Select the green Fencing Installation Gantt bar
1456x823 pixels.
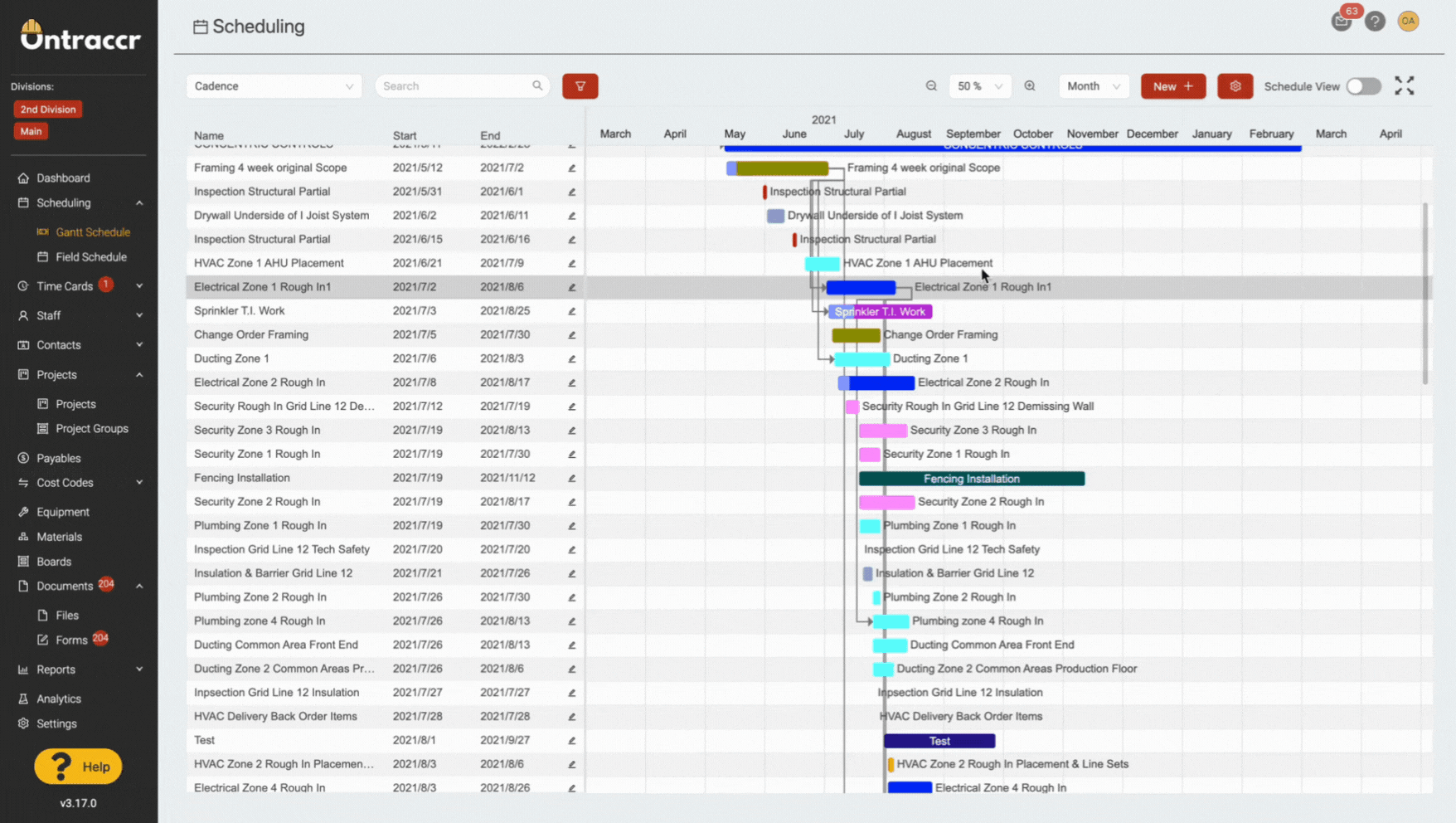971,479
